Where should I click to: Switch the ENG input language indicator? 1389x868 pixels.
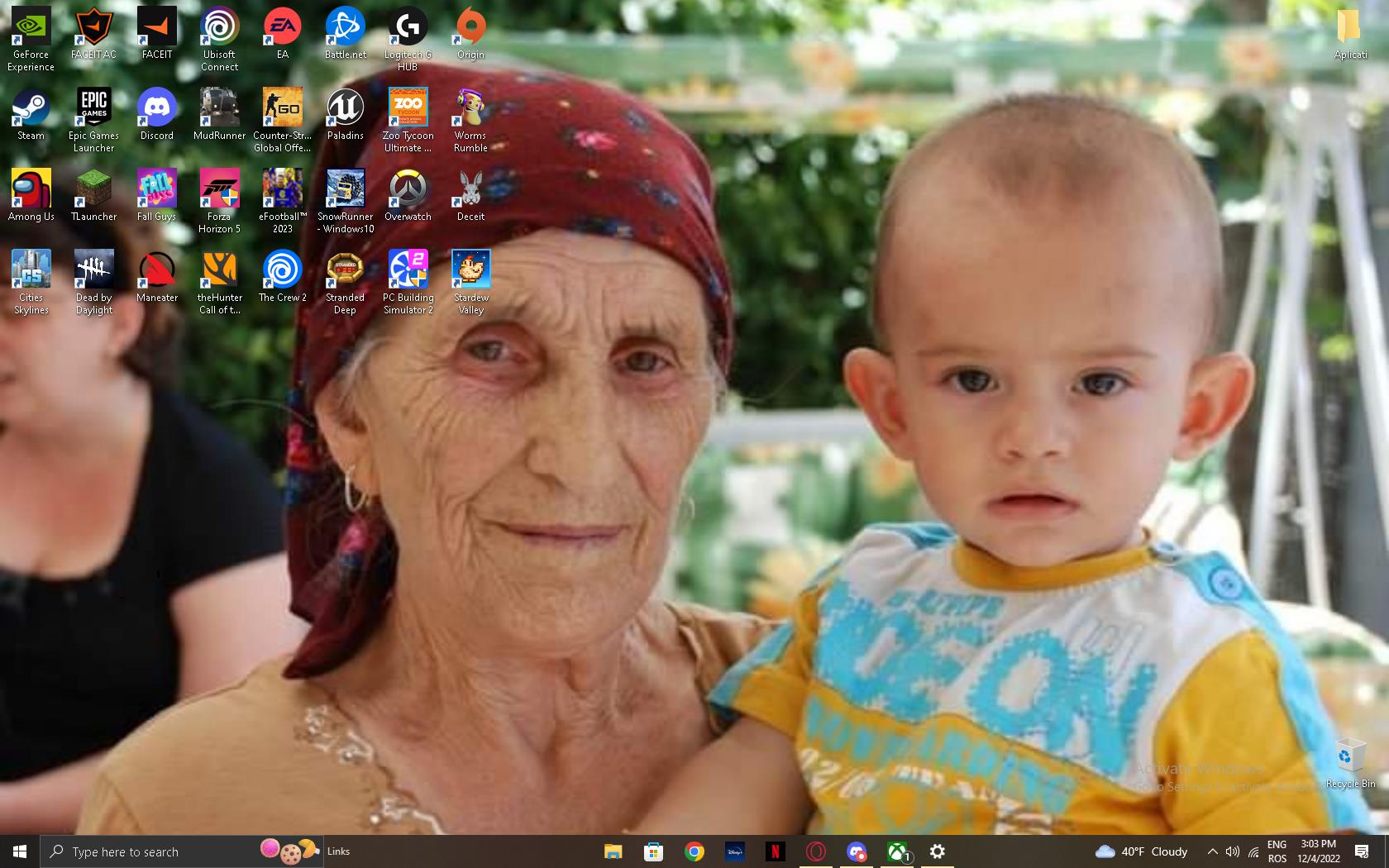1277,851
